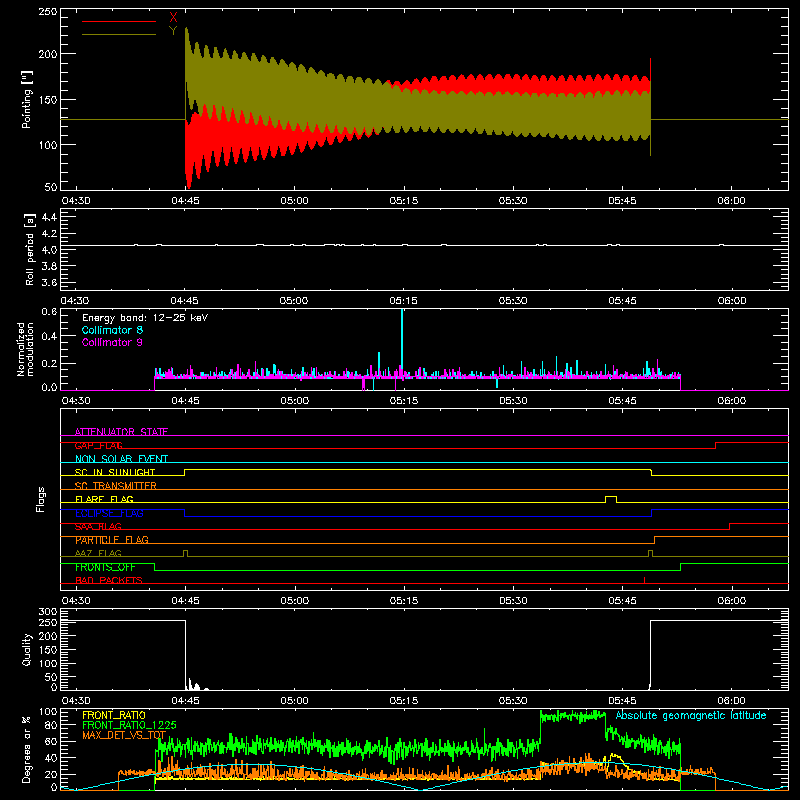The image size is (800, 800).
Task: Click the tall cyan modulation spike at 05:15
Action: (402, 338)
